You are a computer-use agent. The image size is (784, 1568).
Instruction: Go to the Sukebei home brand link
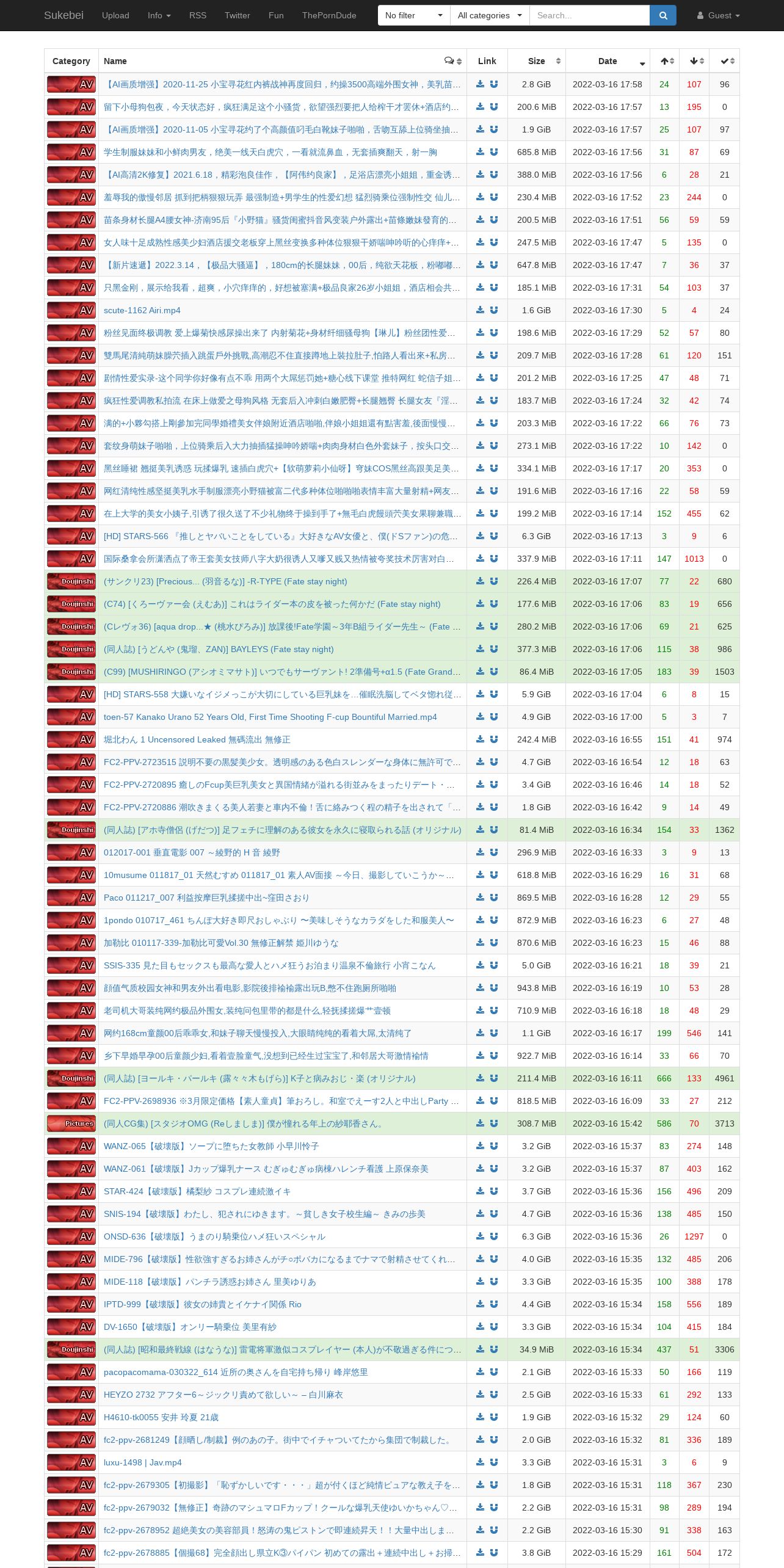click(64, 15)
